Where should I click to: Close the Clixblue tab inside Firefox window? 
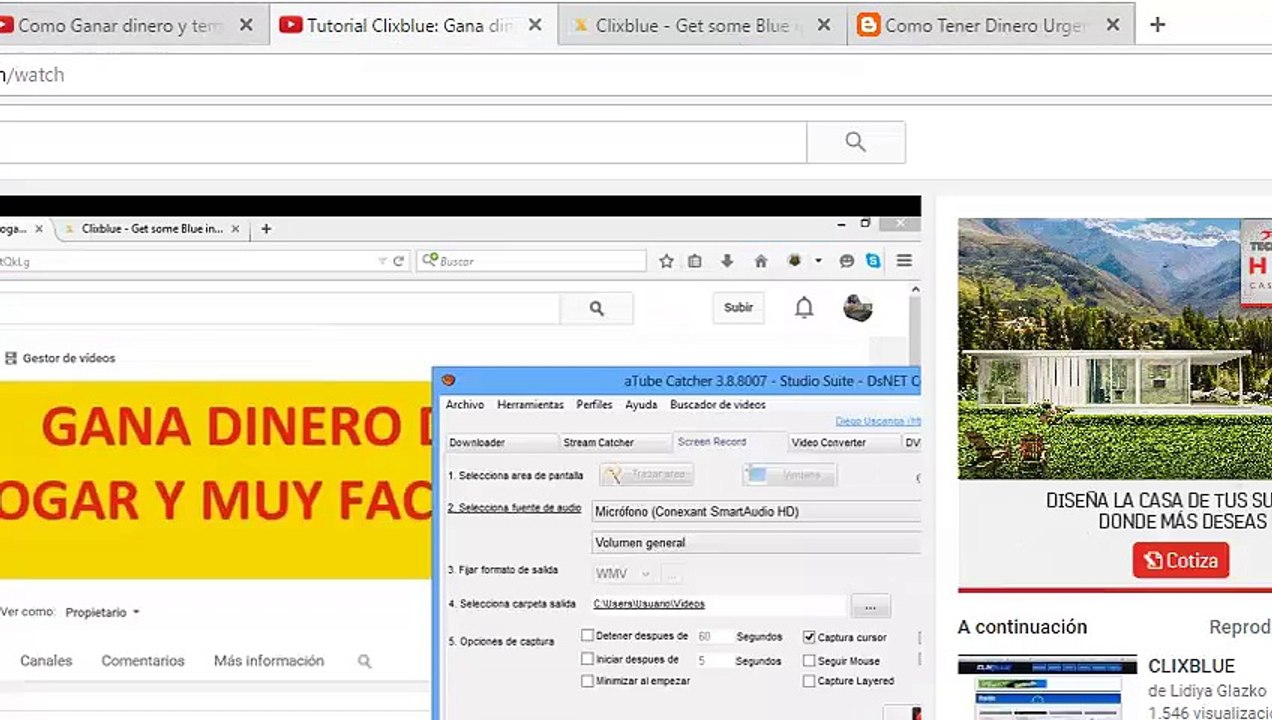click(236, 229)
